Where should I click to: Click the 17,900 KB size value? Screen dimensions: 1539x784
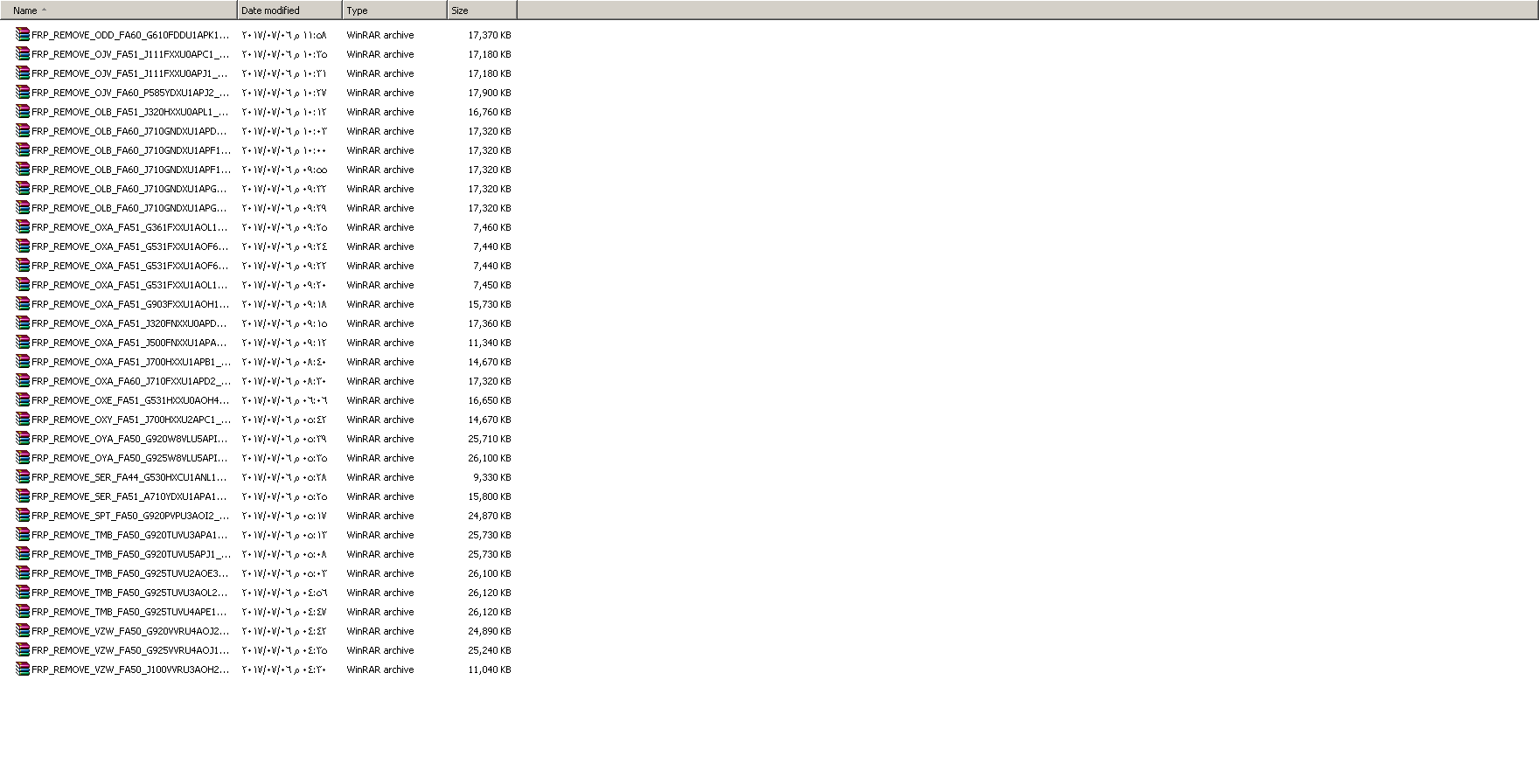[x=490, y=93]
